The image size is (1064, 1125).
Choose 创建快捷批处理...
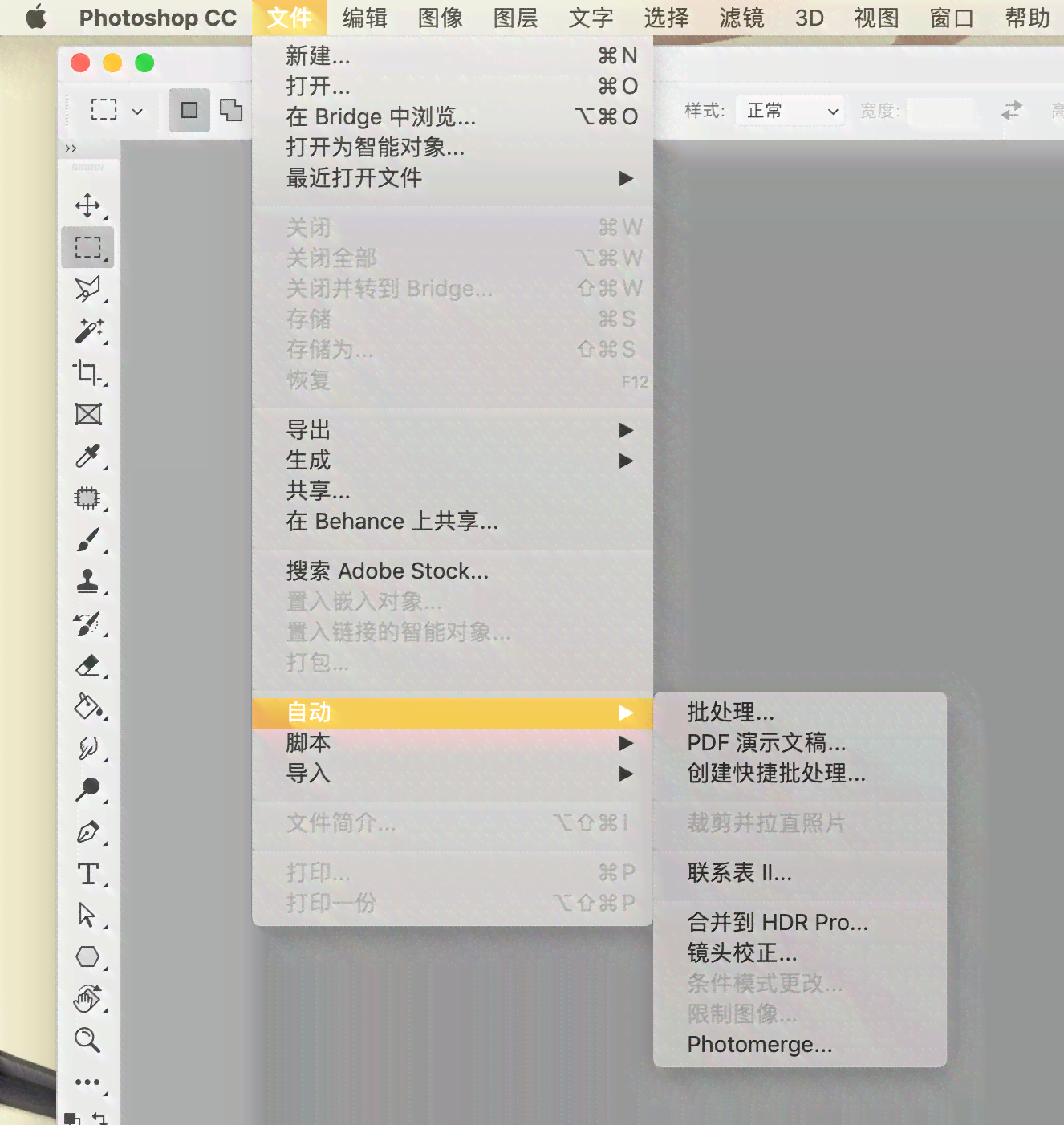[x=800, y=774]
